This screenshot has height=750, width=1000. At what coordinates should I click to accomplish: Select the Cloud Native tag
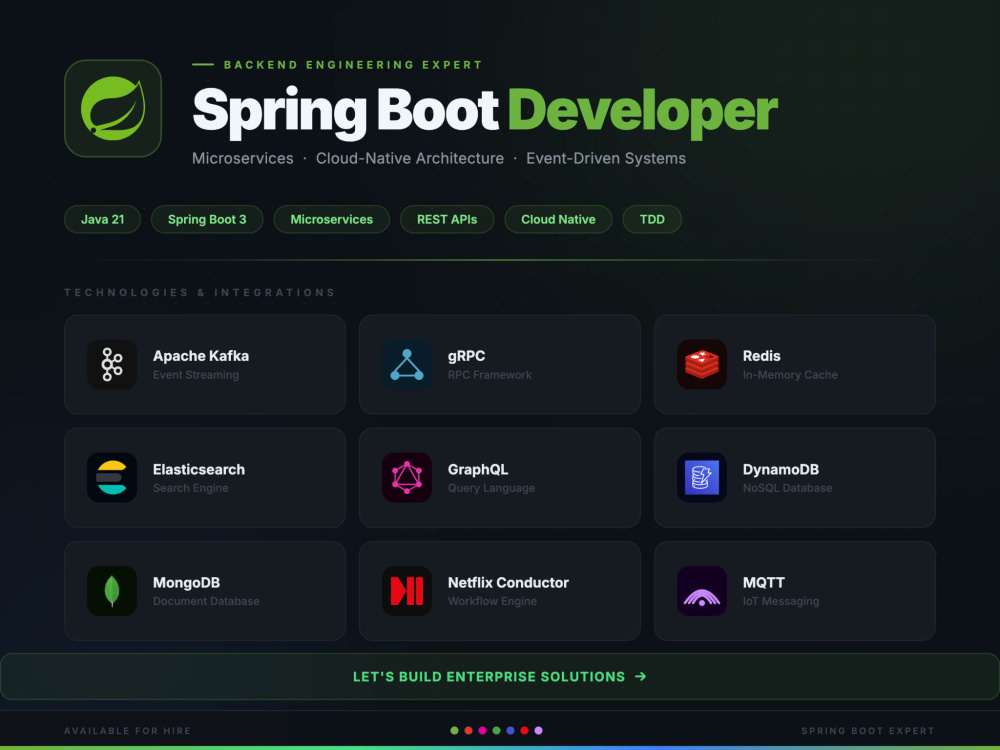click(x=559, y=219)
